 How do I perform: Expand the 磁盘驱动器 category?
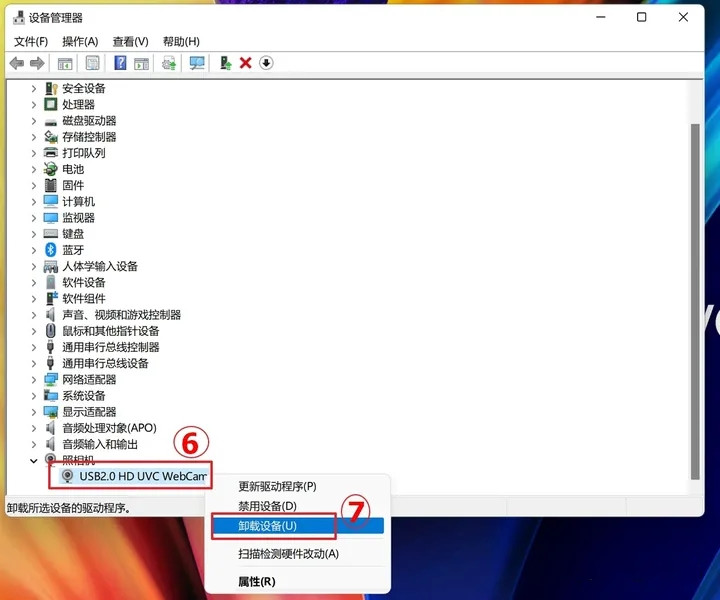[34, 121]
